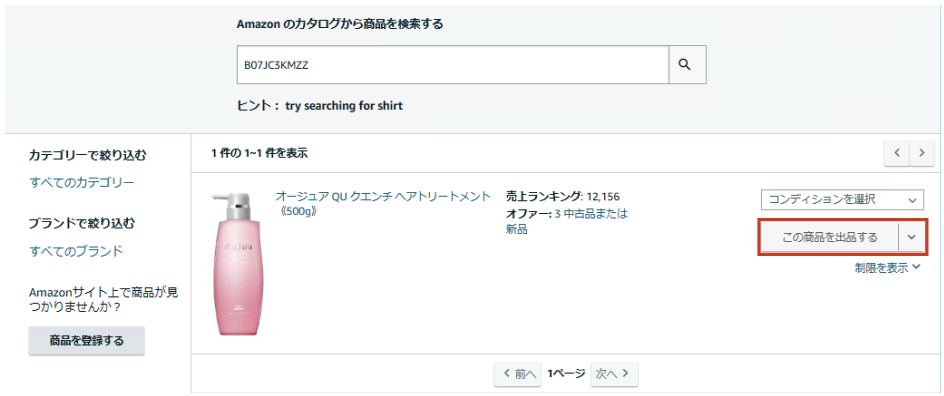
Task: Click the pink shampoo bottle product thumbnail
Action: (x=238, y=264)
